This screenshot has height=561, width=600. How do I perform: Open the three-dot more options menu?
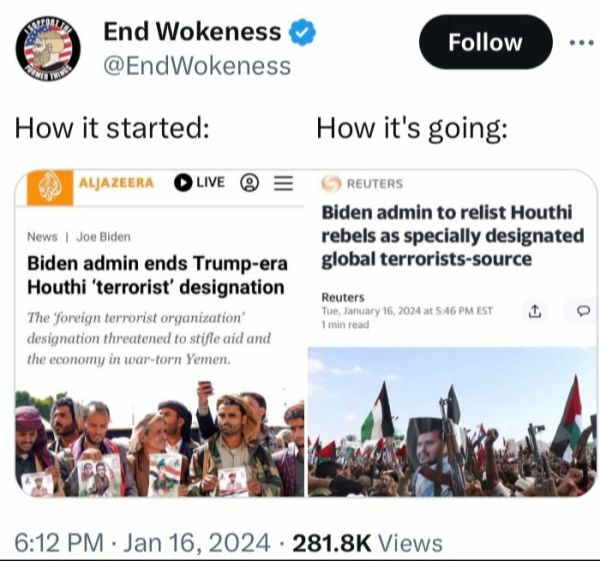click(582, 42)
